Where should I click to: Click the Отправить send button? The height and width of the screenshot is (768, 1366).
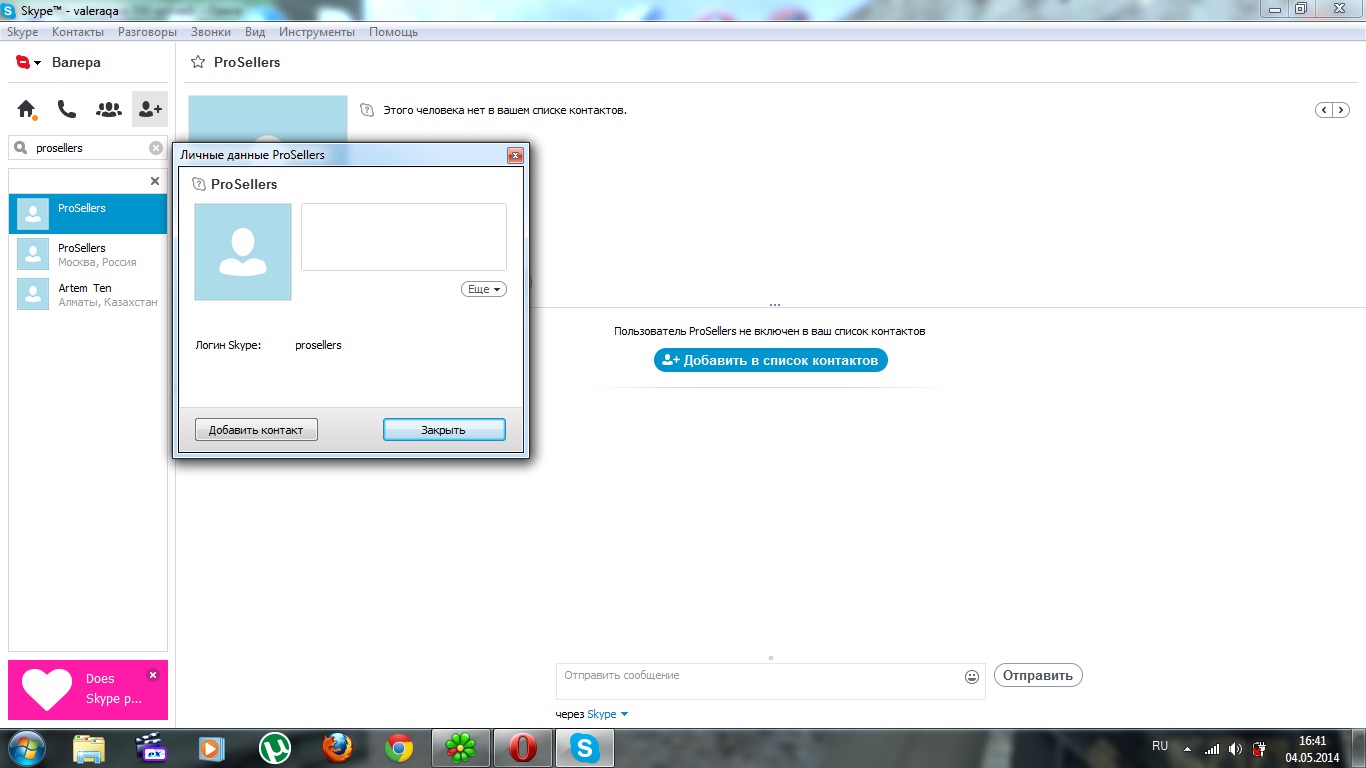click(x=1038, y=675)
